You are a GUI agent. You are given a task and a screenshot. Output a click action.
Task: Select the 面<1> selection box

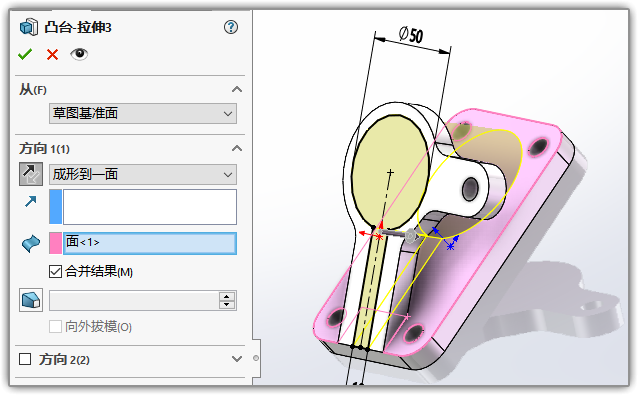coord(150,243)
